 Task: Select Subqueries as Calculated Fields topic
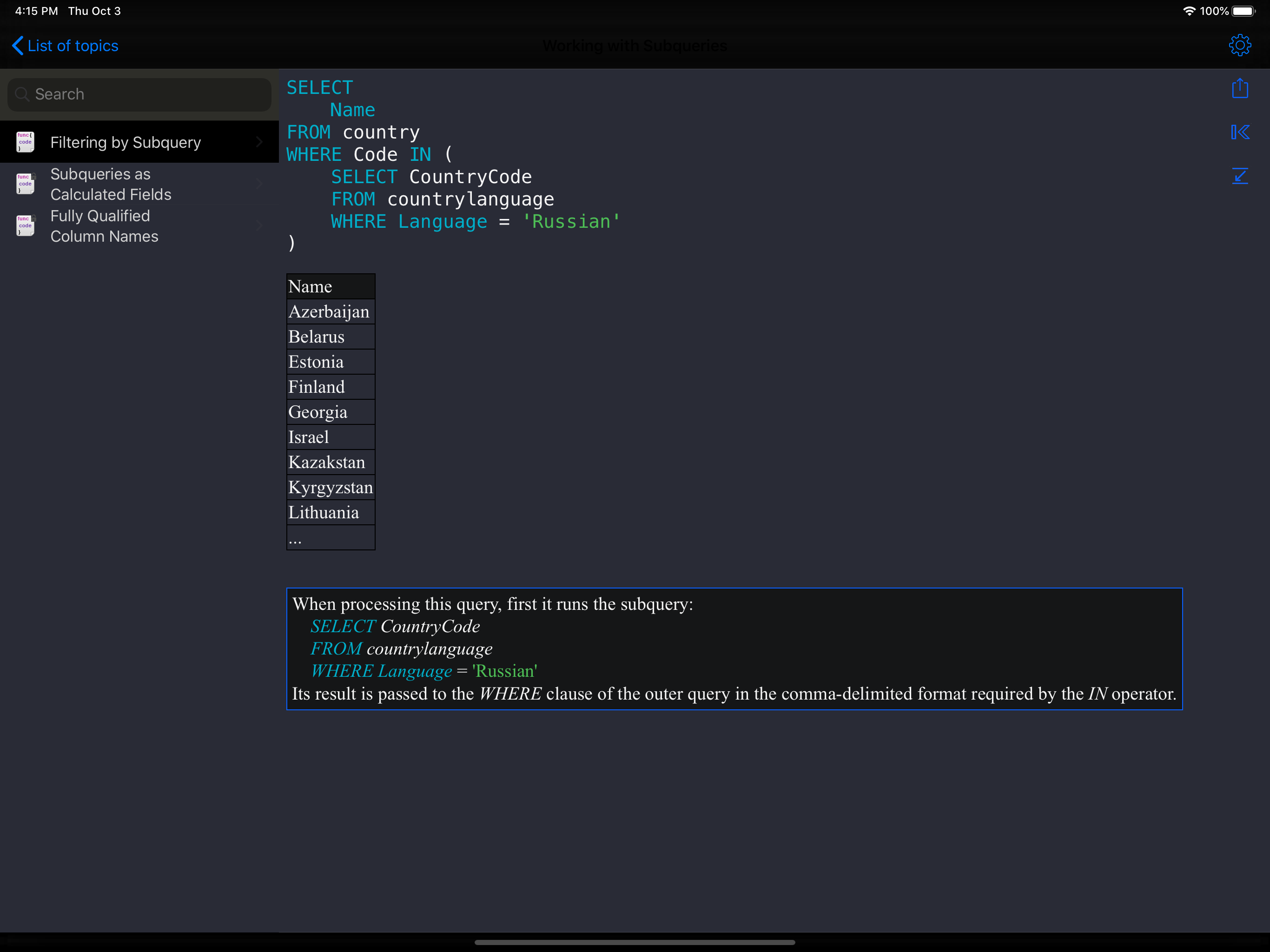pos(111,184)
